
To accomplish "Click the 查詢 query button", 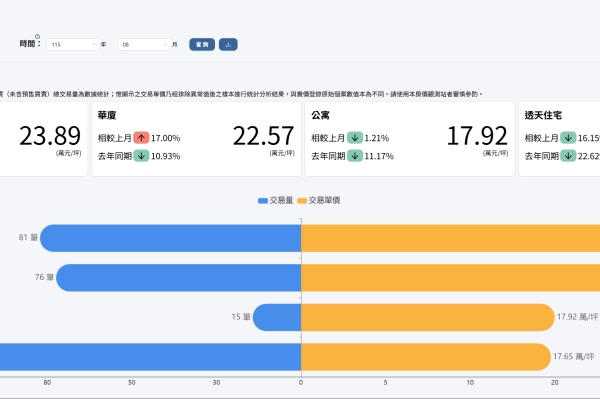I will pyautogui.click(x=202, y=44).
